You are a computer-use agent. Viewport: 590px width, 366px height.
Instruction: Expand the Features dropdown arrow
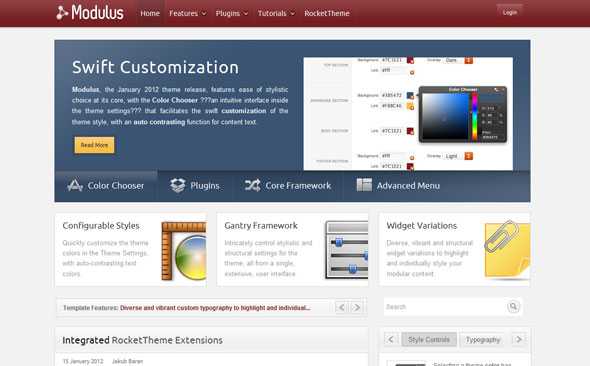pos(204,14)
